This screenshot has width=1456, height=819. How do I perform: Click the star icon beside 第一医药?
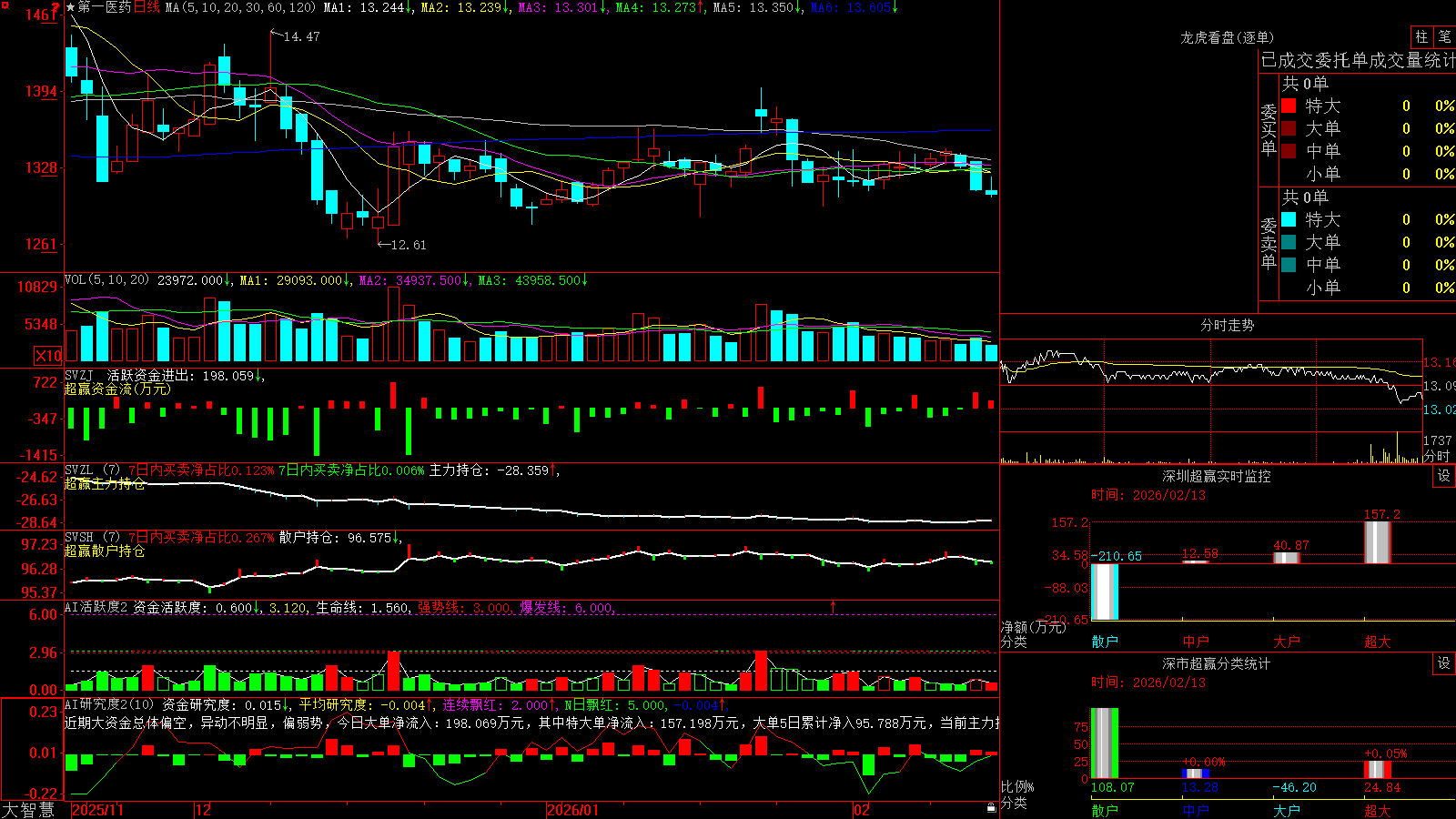tap(71, 7)
